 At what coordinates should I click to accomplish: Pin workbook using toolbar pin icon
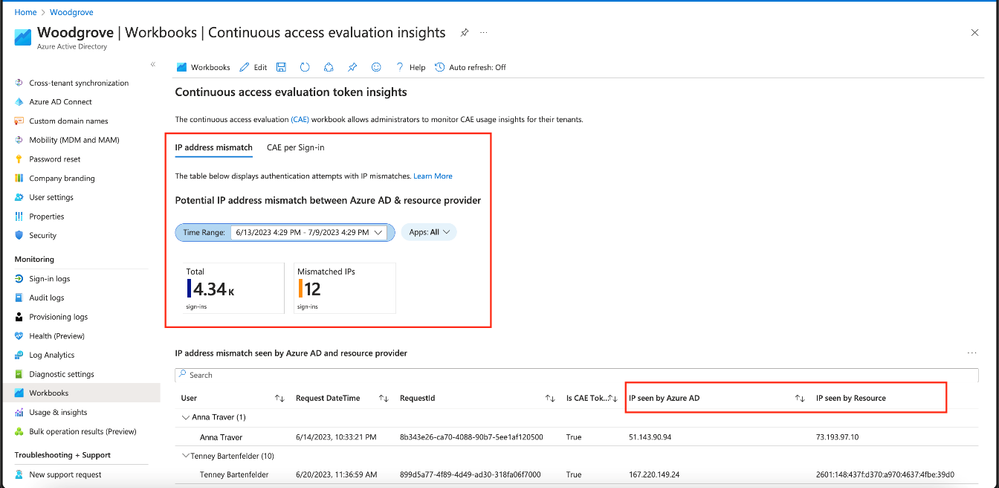(352, 67)
